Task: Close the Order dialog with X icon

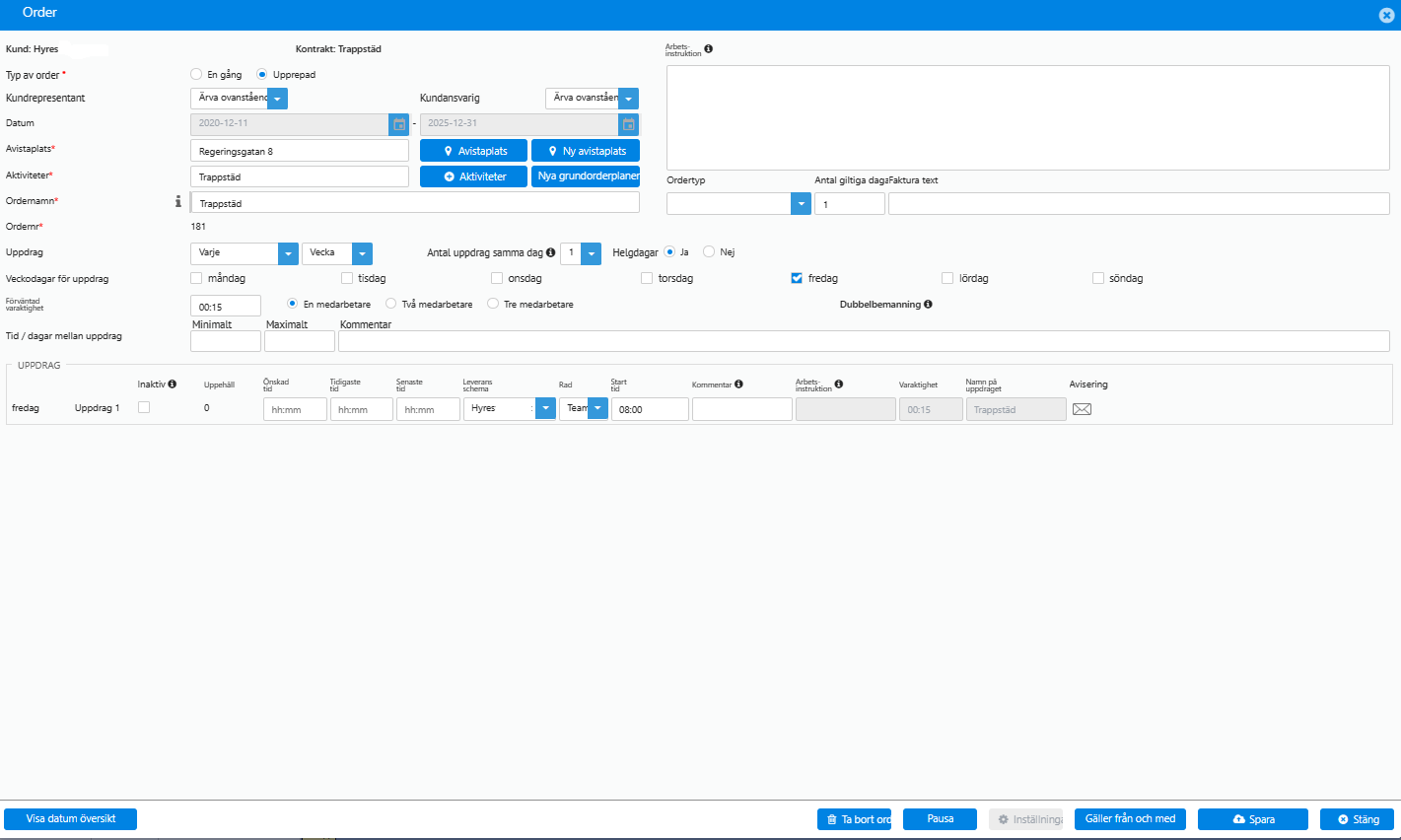Action: 1386,15
